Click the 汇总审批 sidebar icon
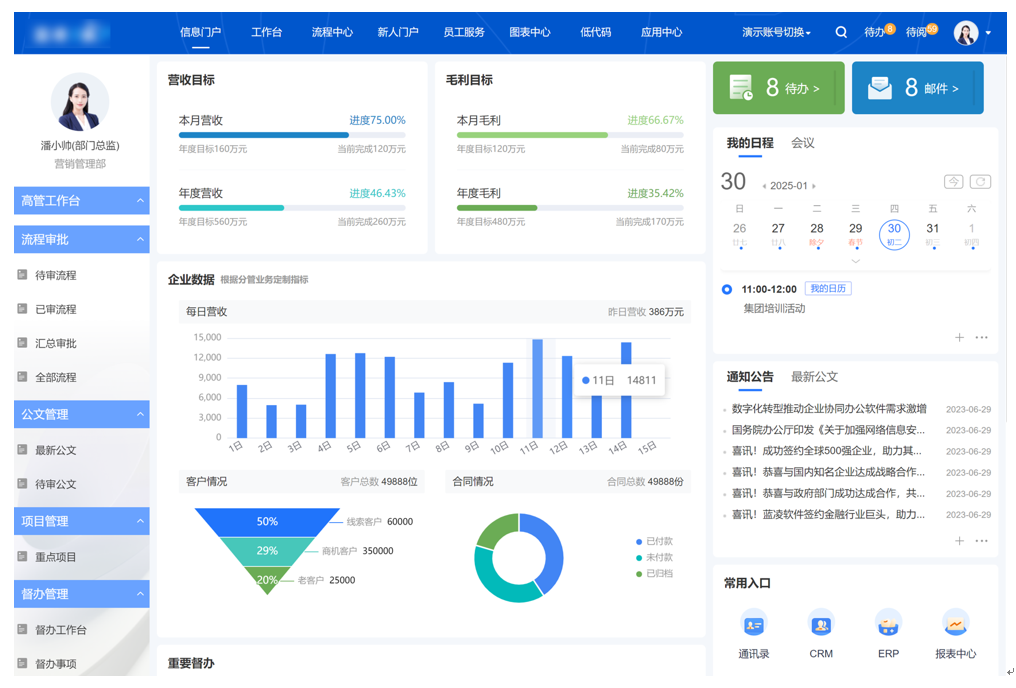The image size is (1016, 688). [x=22, y=343]
